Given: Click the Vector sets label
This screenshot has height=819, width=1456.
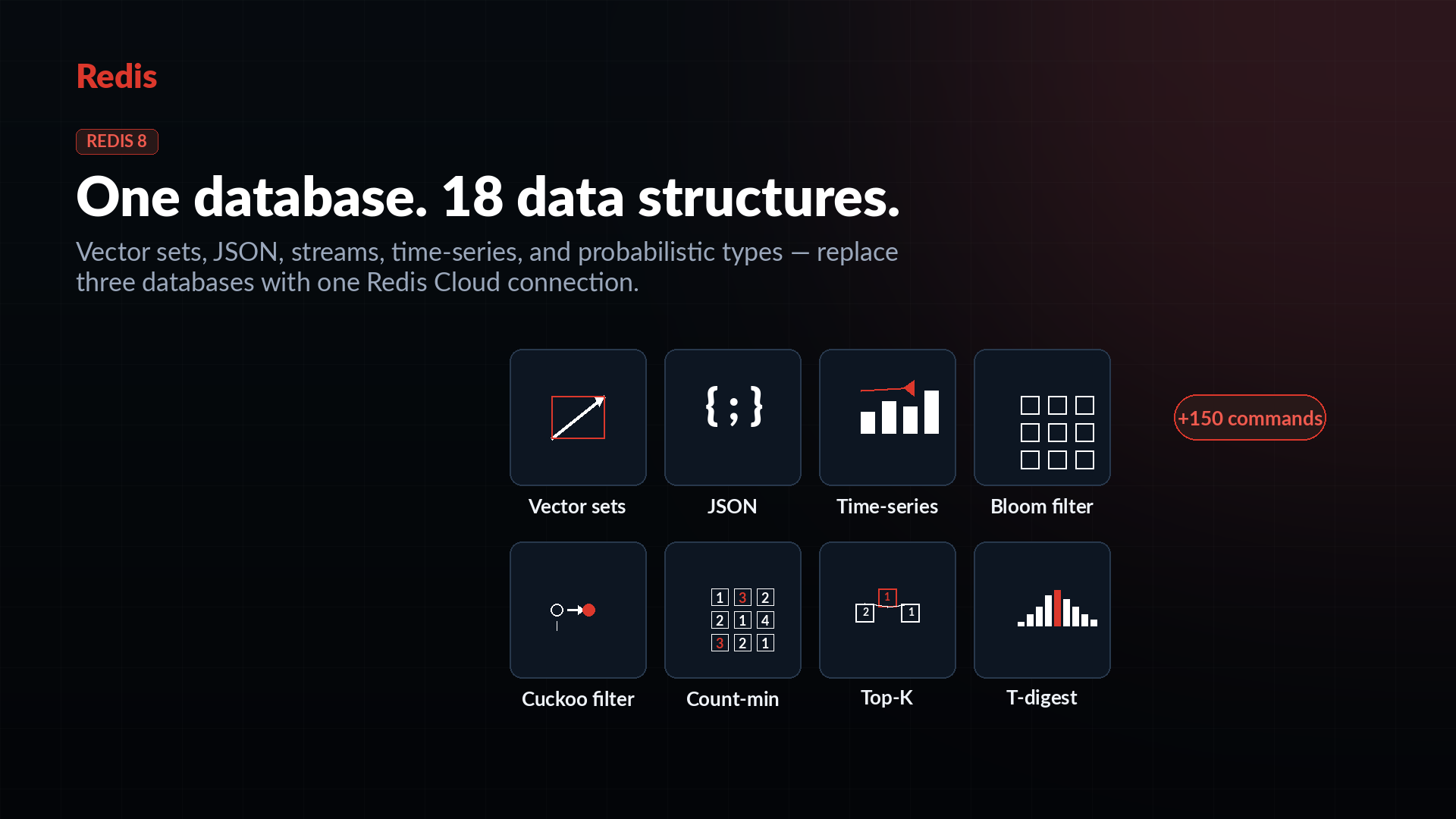Looking at the screenshot, I should click(x=577, y=507).
